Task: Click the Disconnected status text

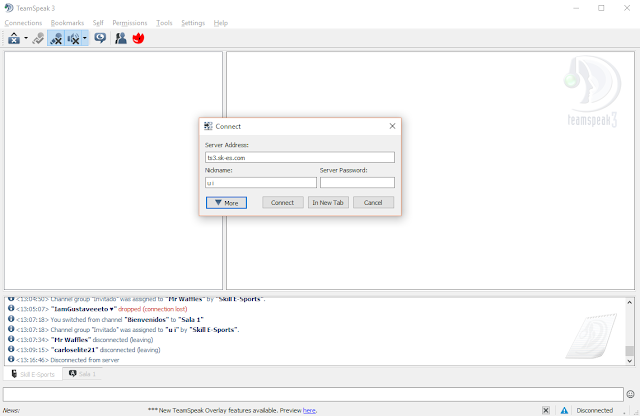Action: point(595,411)
